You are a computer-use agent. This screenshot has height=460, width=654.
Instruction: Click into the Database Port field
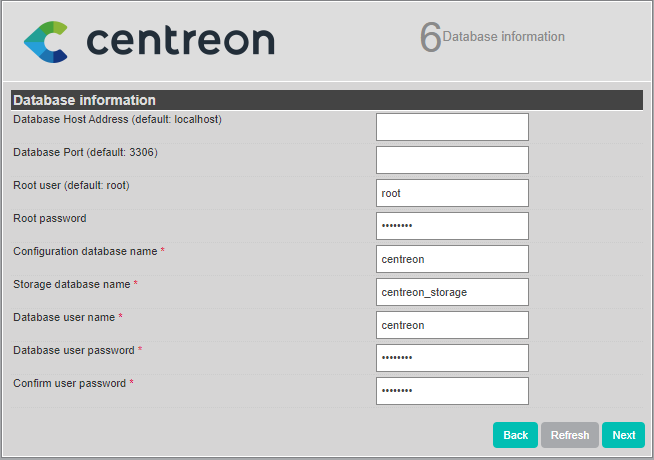point(452,160)
